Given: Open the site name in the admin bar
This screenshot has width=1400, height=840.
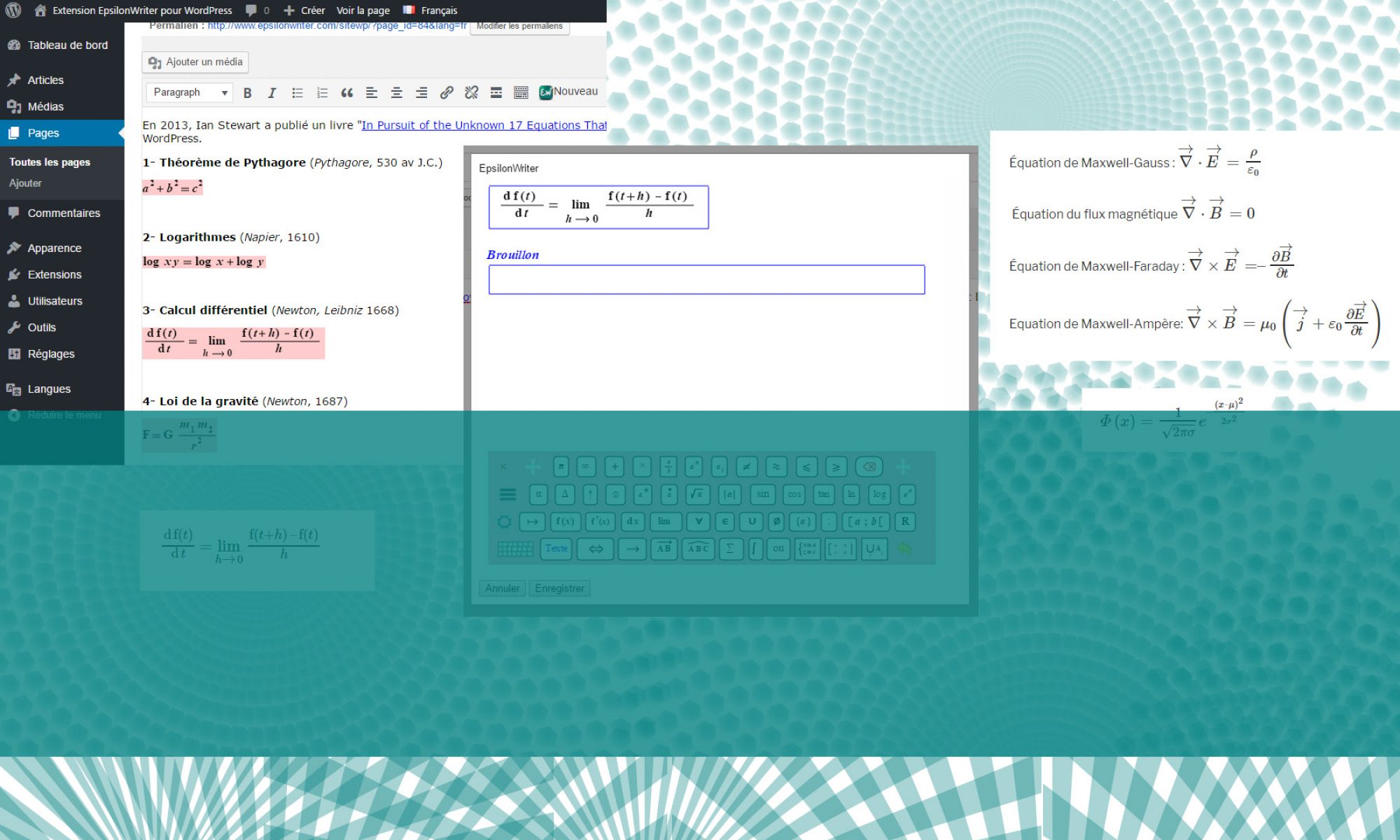Looking at the screenshot, I should (133, 10).
